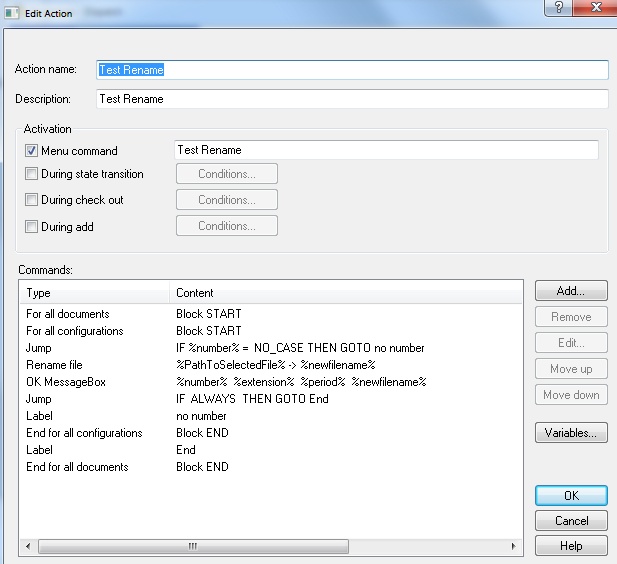Image resolution: width=617 pixels, height=564 pixels.
Task: Click the Cancel button
Action: click(571, 521)
